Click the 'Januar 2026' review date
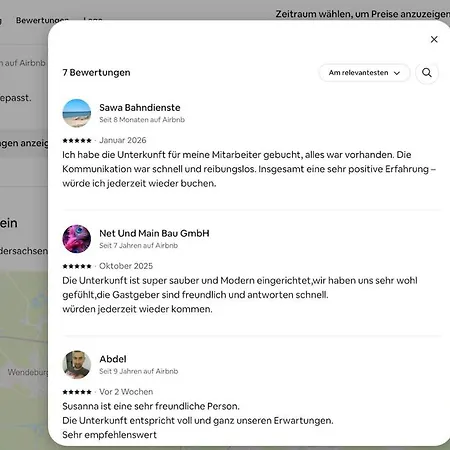The width and height of the screenshot is (450, 450). pos(123,140)
